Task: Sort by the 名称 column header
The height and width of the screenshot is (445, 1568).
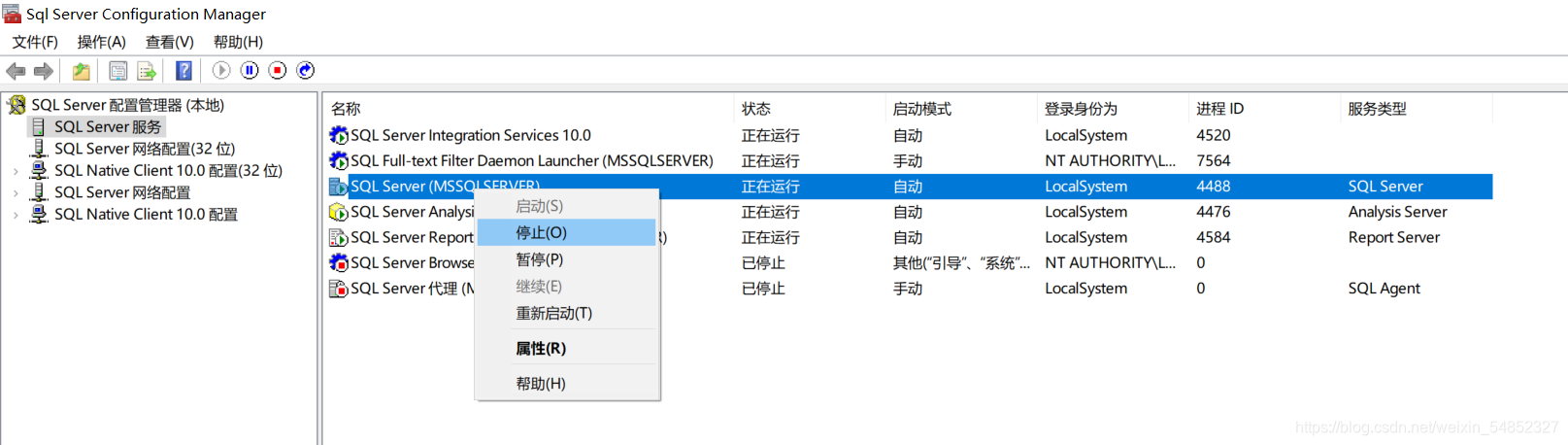Action: point(529,109)
